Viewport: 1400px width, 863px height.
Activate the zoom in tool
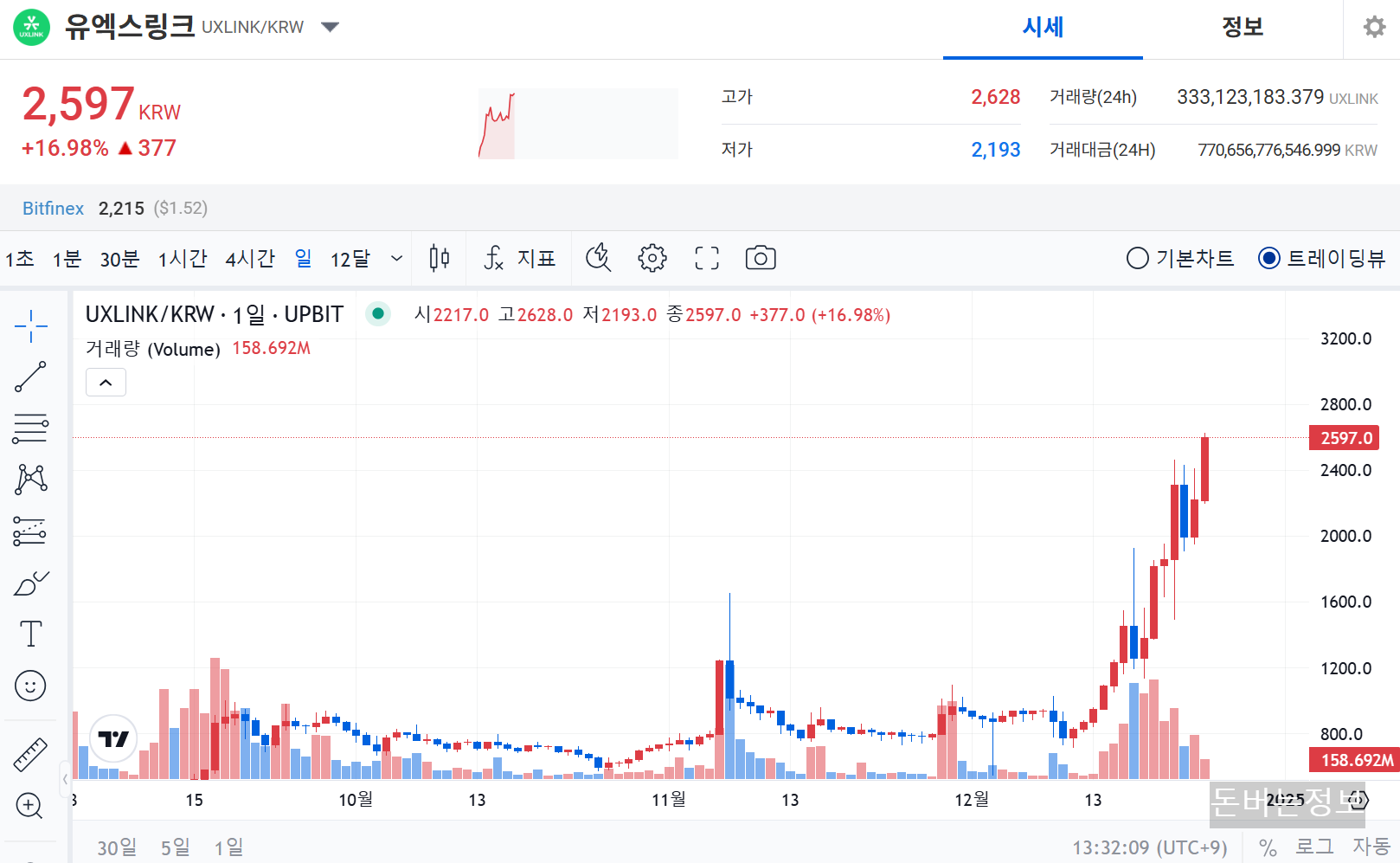[30, 806]
